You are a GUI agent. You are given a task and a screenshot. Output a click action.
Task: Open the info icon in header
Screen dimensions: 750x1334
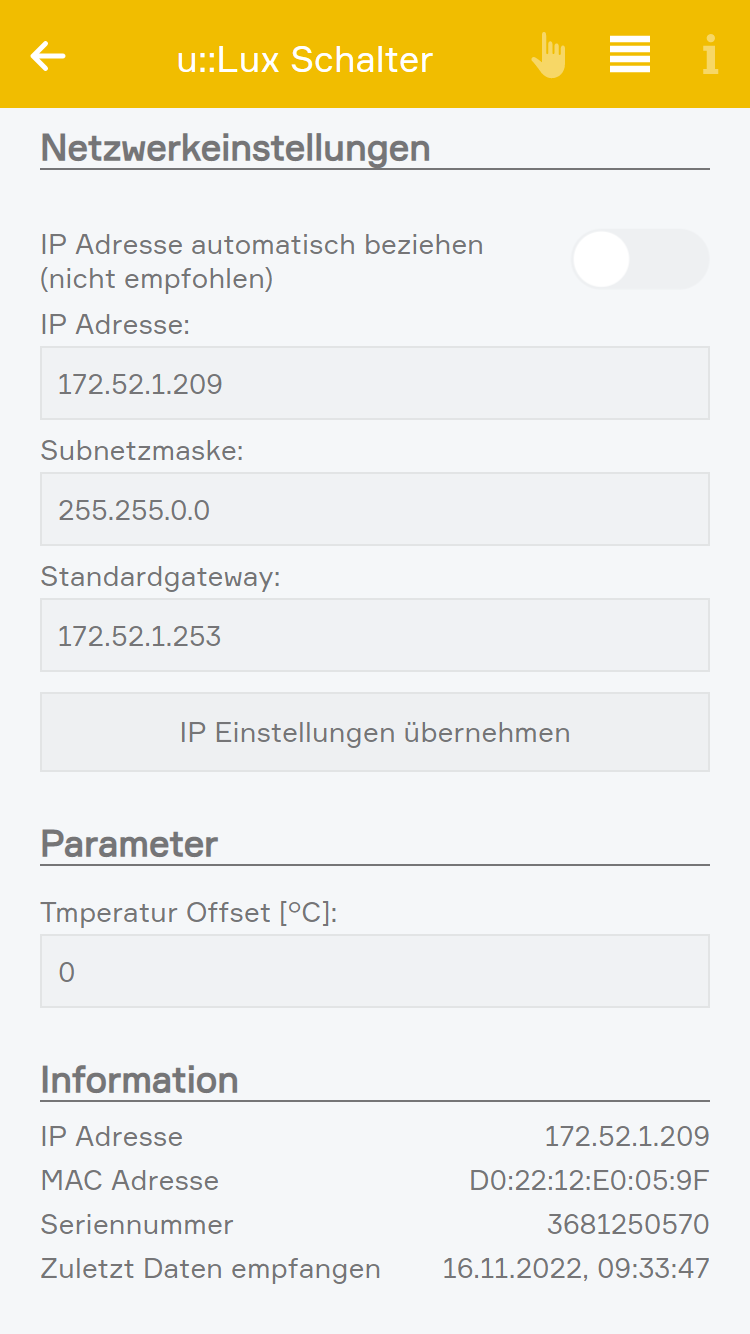pos(710,55)
